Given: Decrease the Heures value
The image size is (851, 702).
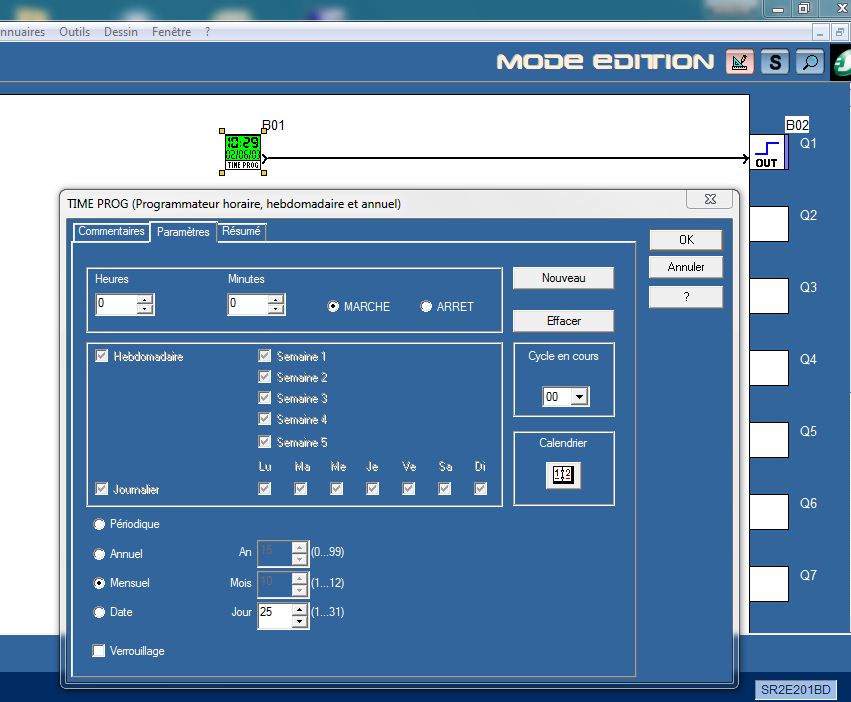Looking at the screenshot, I should pyautogui.click(x=144, y=309).
